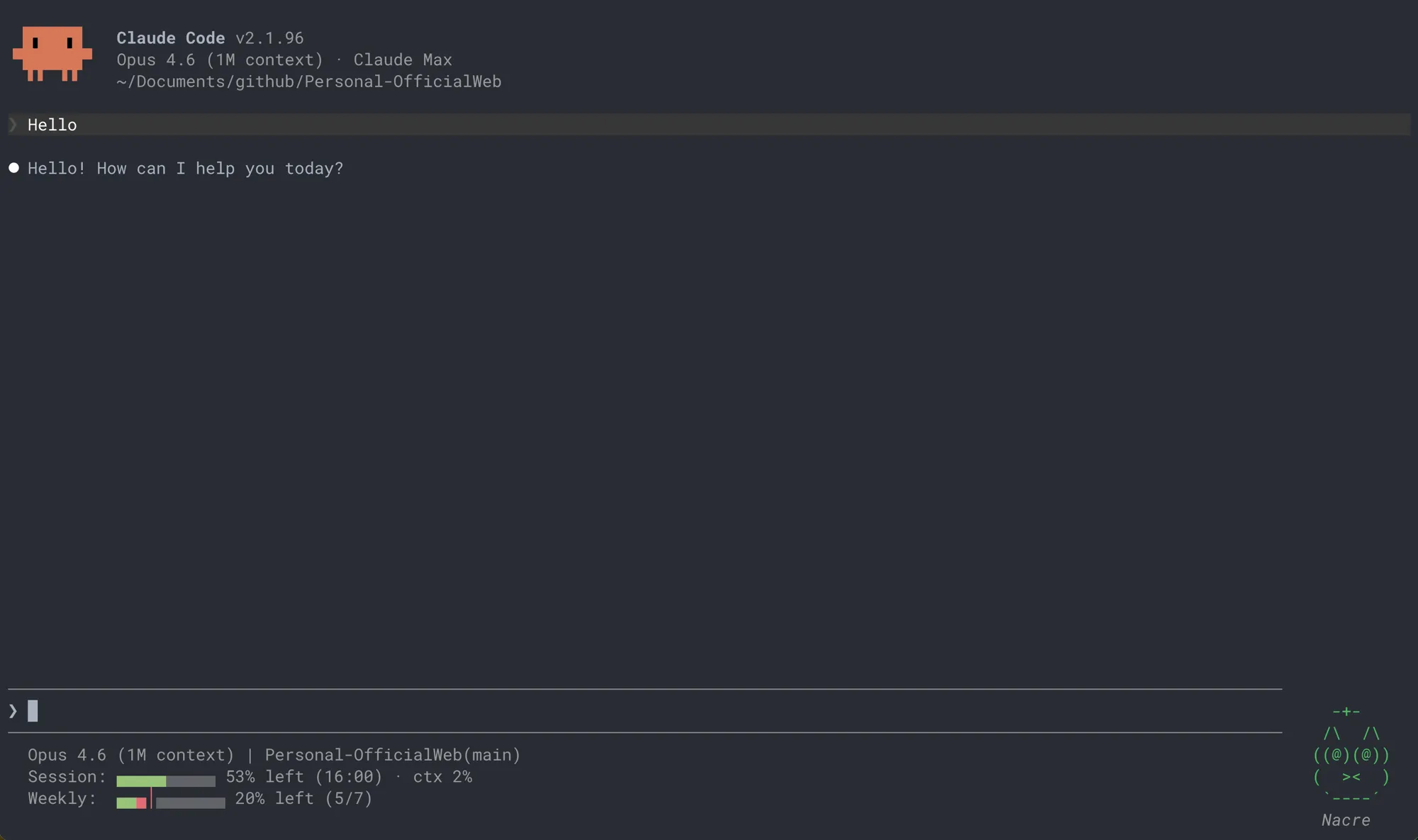This screenshot has height=840, width=1418.
Task: Click the chevron beside the Hello message
Action: click(13, 125)
